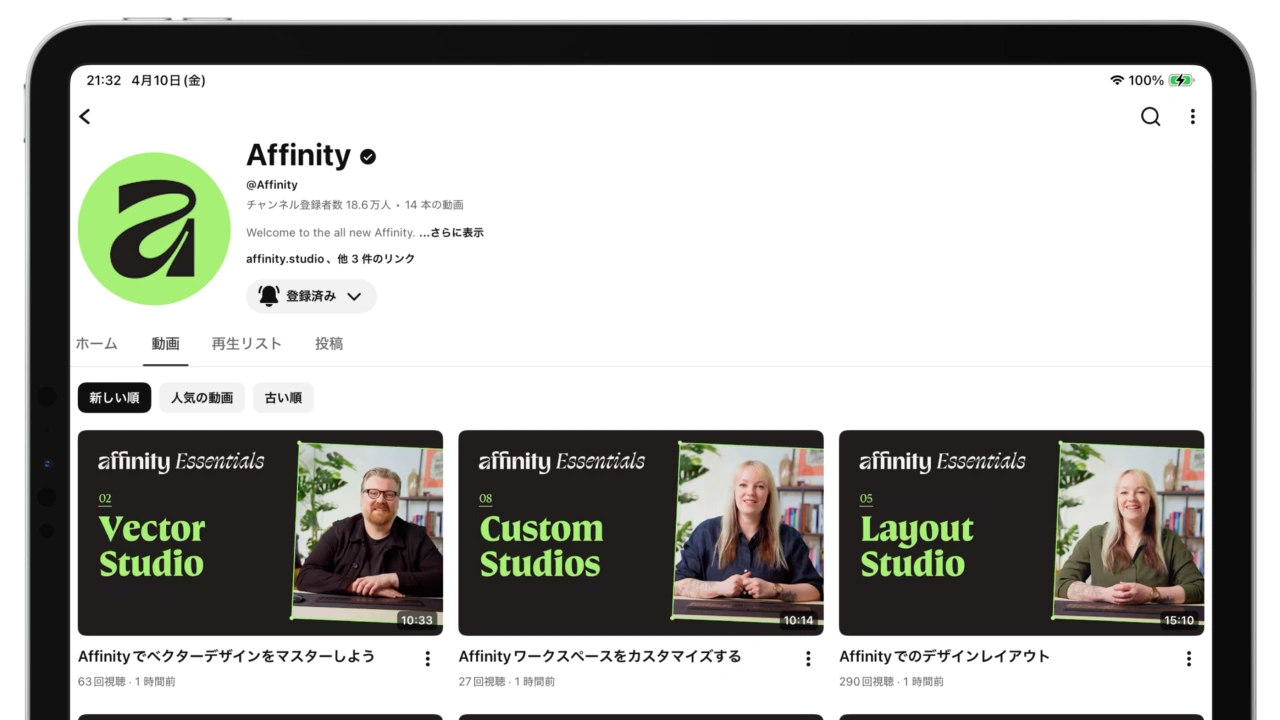The image size is (1280, 720).
Task: Open options menu for Layout Studio video
Action: pyautogui.click(x=1188, y=658)
